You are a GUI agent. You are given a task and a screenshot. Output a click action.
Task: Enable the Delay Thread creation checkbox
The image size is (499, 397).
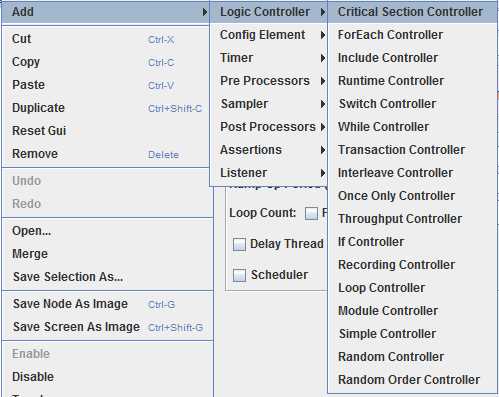coord(239,244)
